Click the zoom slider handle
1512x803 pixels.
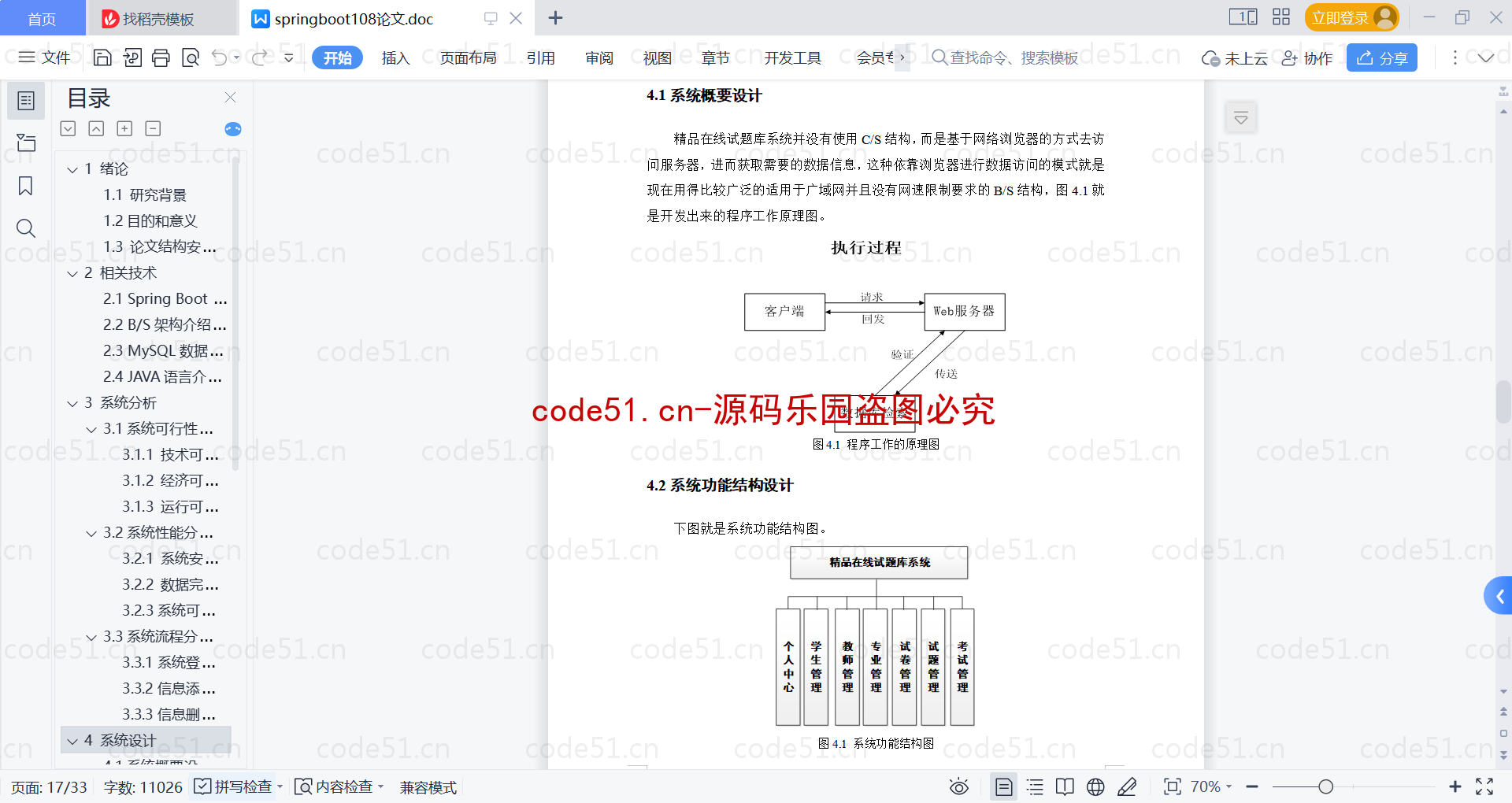(1326, 786)
